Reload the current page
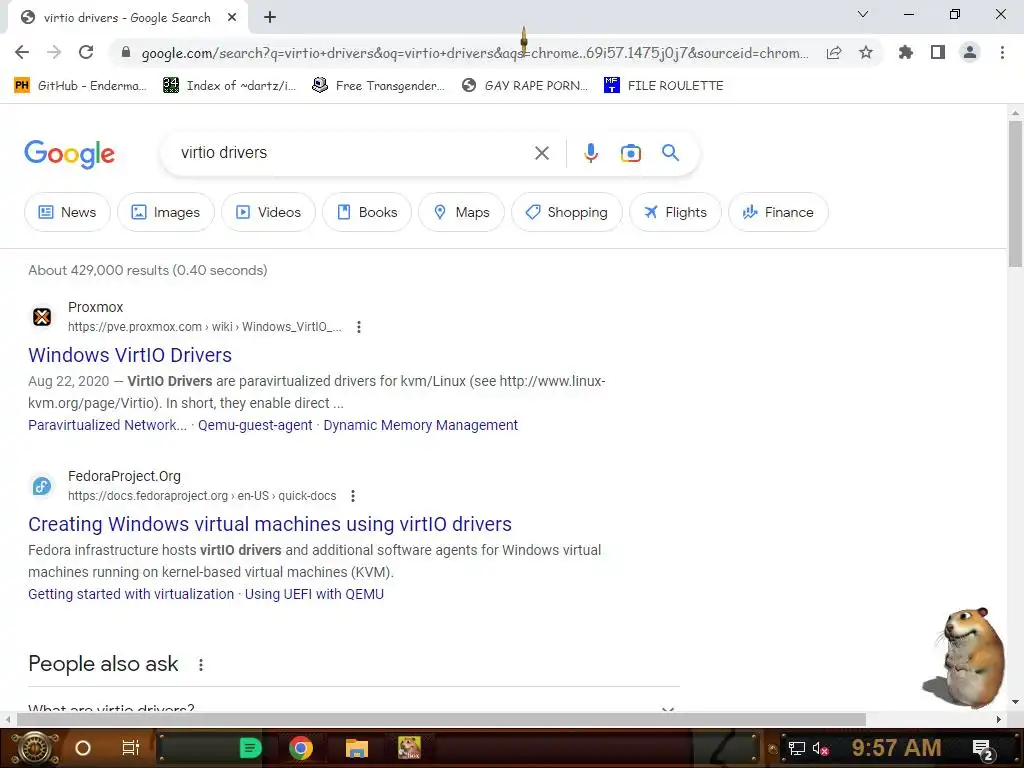The image size is (1024, 768). tap(86, 52)
